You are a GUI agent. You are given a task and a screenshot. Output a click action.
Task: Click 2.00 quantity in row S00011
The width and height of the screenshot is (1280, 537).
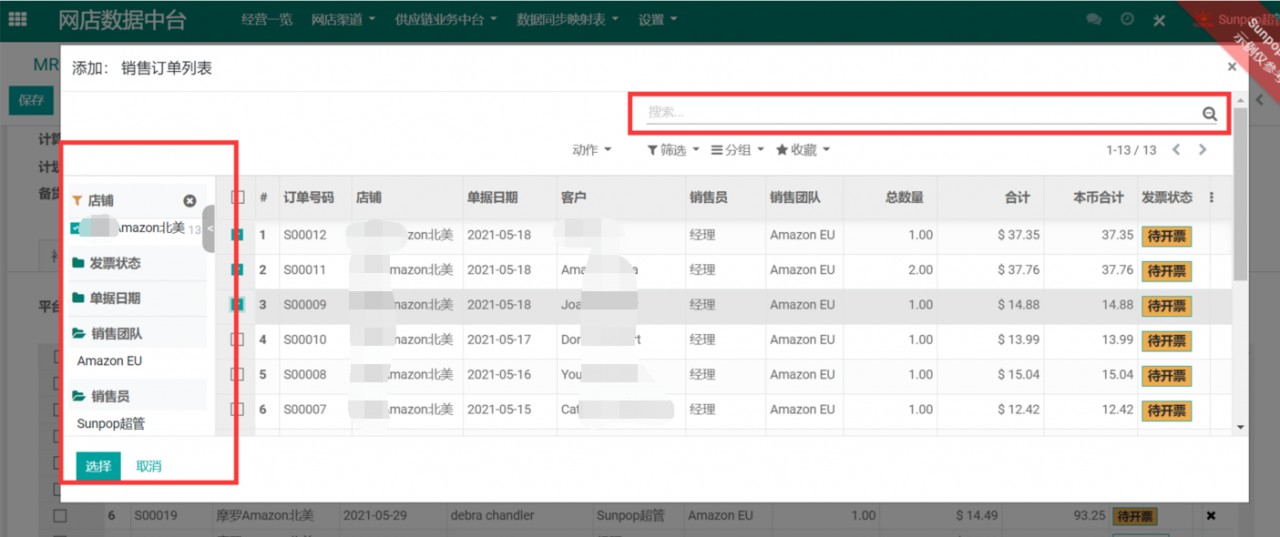tap(920, 270)
